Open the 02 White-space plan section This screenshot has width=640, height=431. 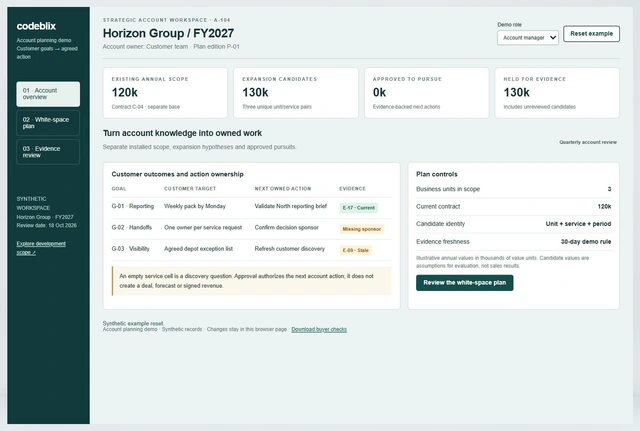[x=48, y=123]
